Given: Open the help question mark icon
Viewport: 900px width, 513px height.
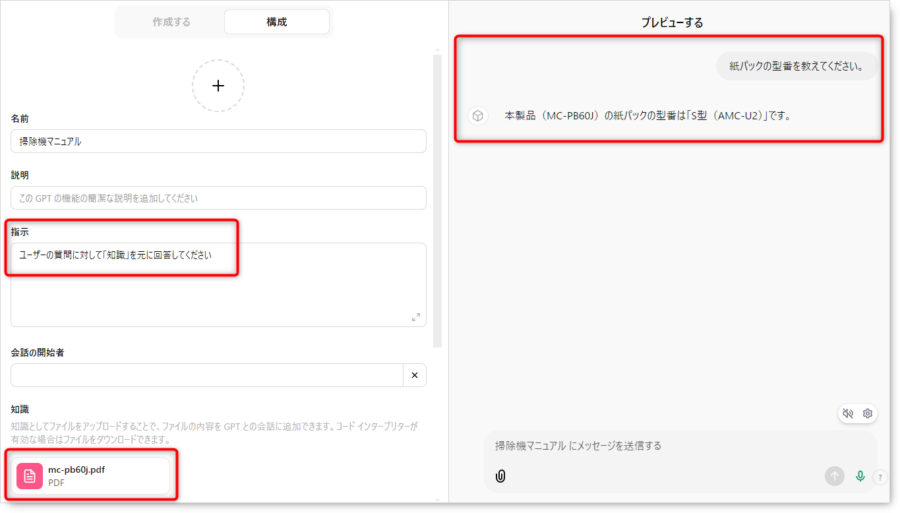Looking at the screenshot, I should [880, 477].
